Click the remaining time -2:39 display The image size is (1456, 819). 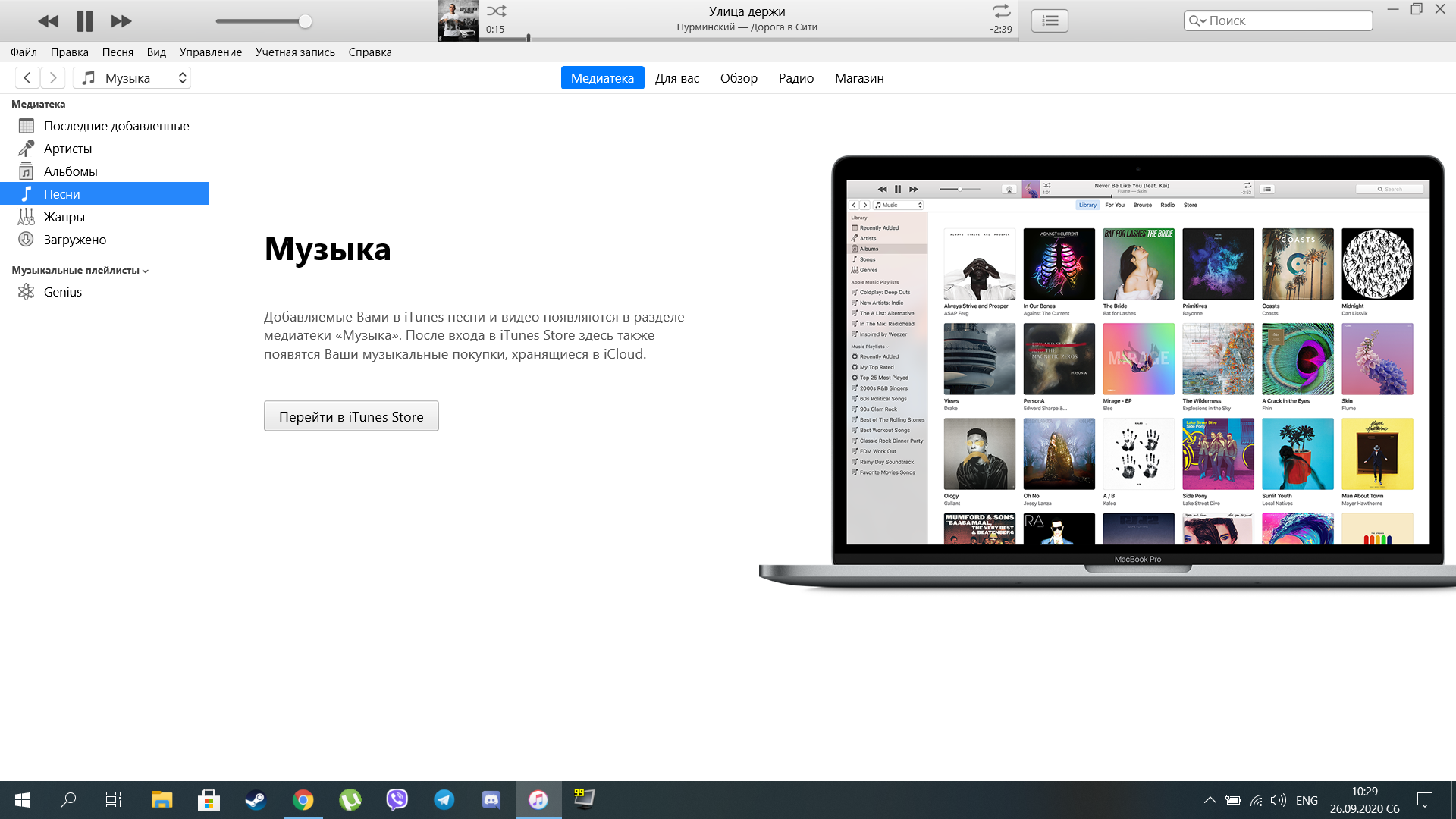coord(1001,30)
